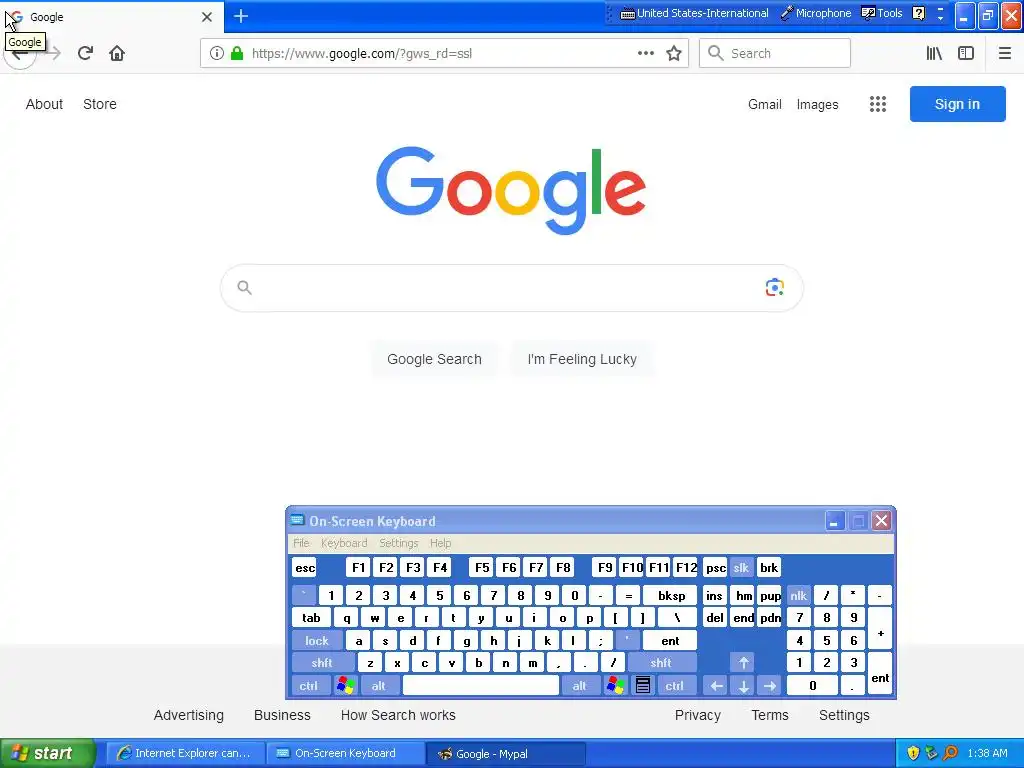Open the Store link
Viewport: 1024px width, 768px height.
(x=100, y=104)
